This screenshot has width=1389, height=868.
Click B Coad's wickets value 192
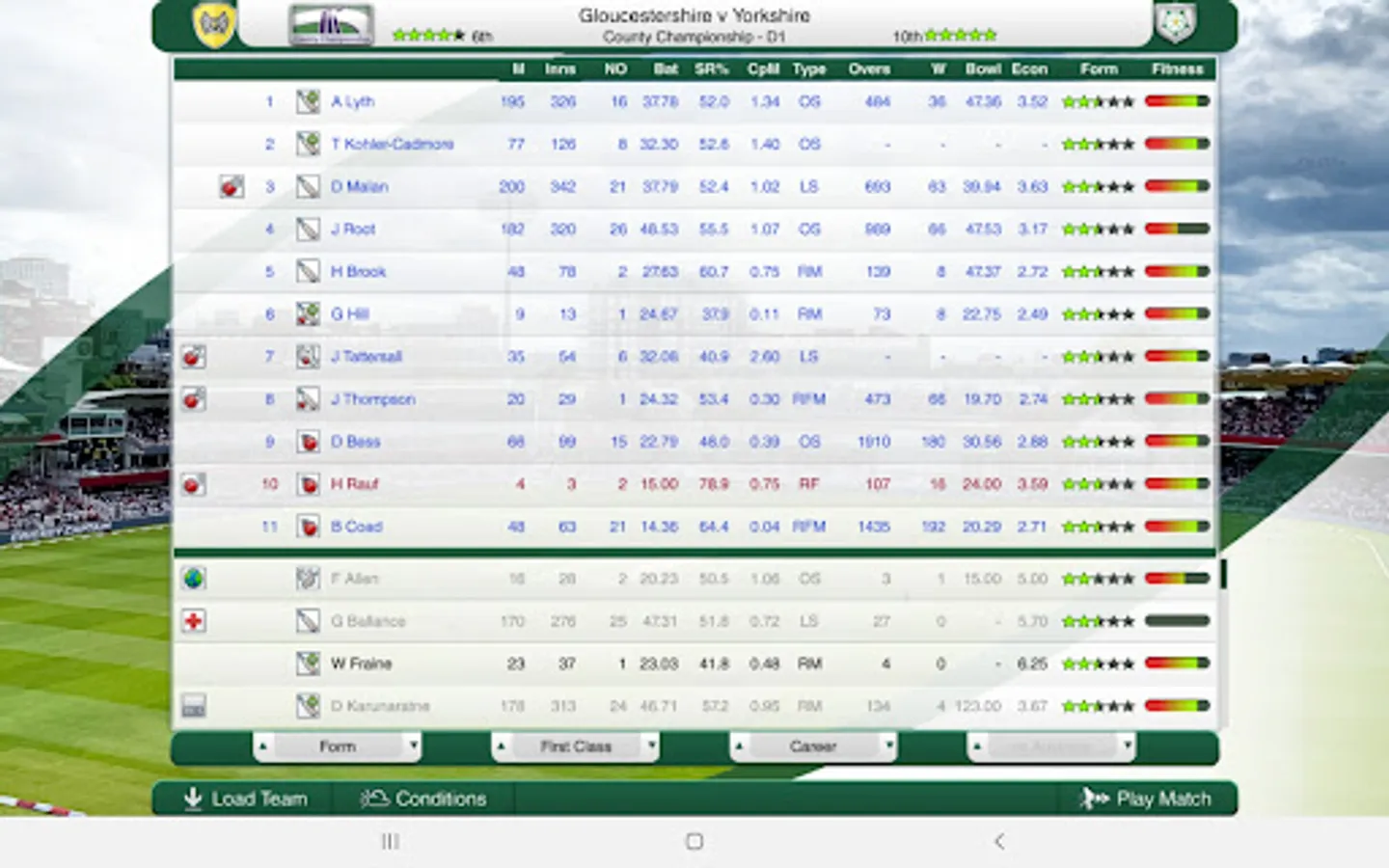click(933, 527)
